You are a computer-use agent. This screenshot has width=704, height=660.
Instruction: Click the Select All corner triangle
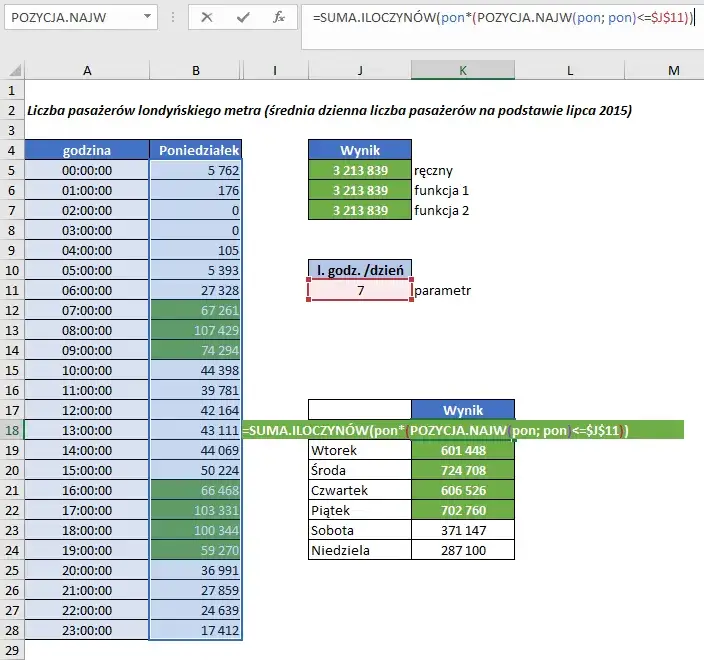[12, 70]
